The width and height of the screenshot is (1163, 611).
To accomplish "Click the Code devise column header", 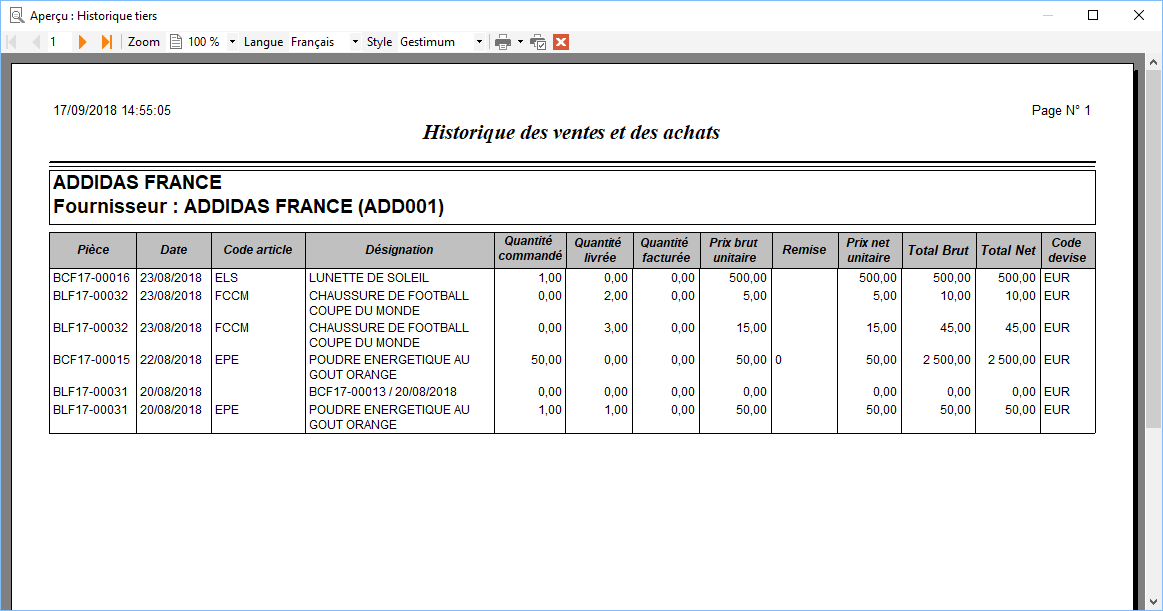I will tap(1067, 250).
